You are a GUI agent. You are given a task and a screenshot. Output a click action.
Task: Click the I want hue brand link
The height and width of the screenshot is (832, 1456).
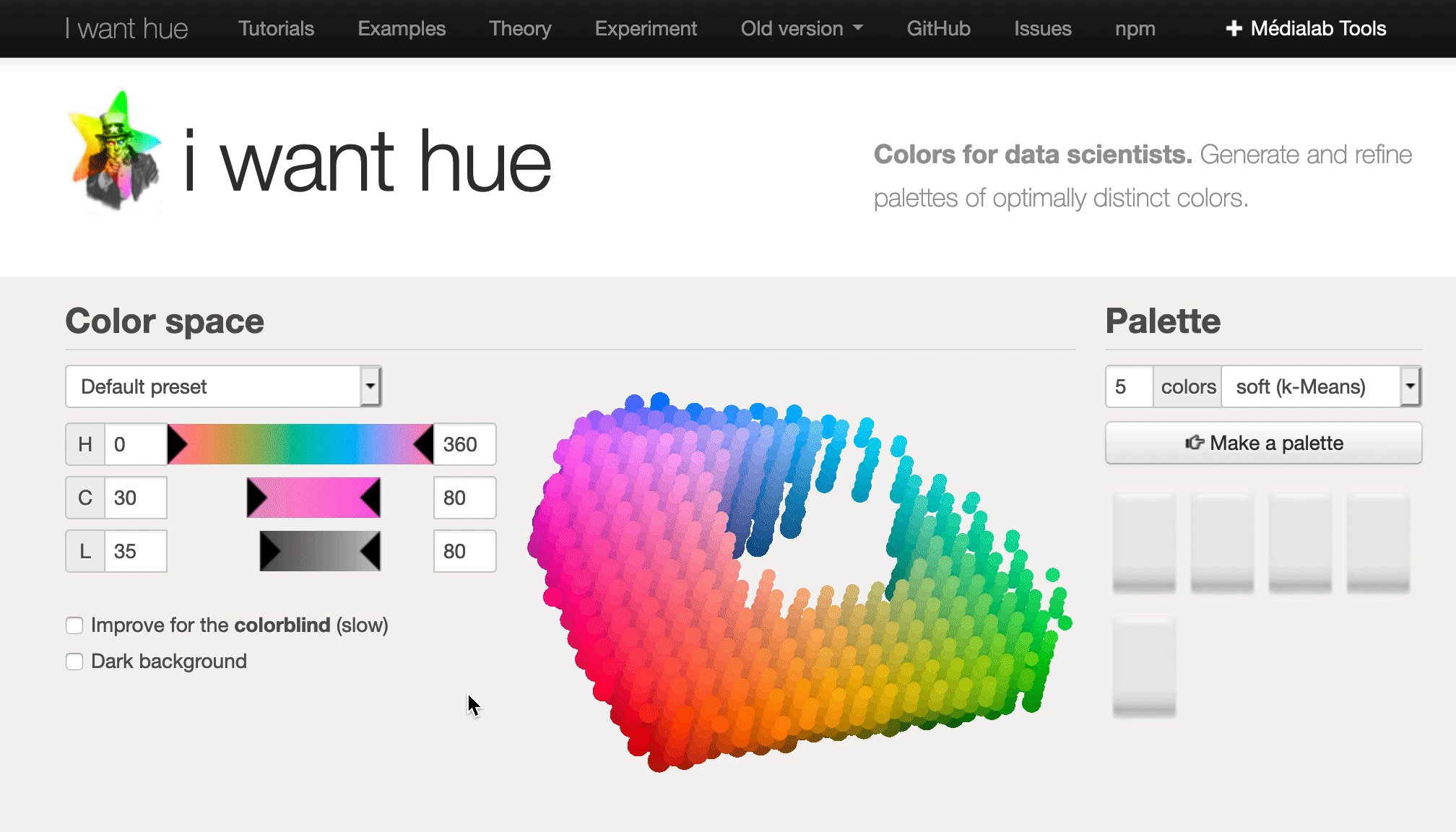tap(126, 29)
